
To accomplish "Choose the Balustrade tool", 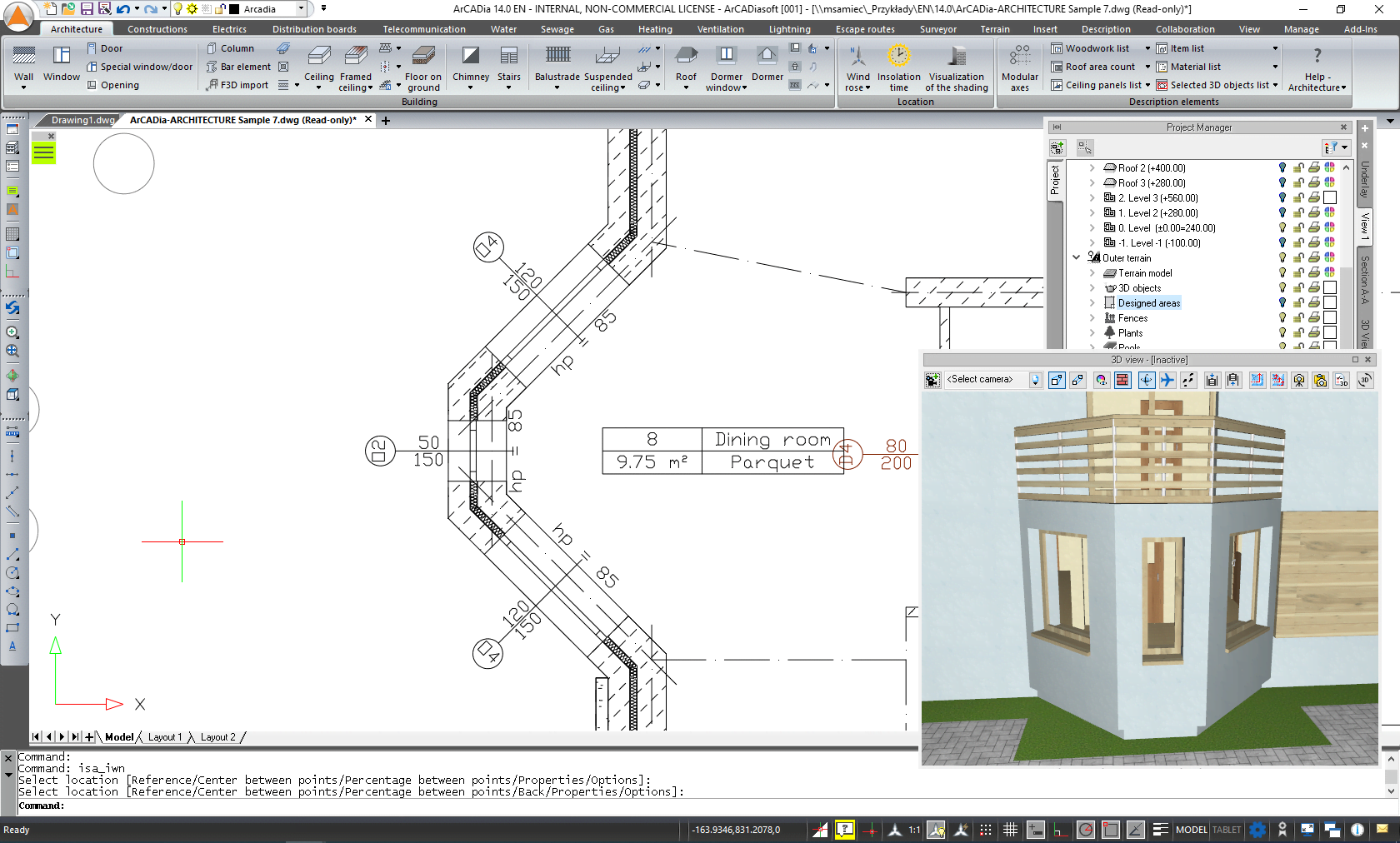I will pos(557,66).
